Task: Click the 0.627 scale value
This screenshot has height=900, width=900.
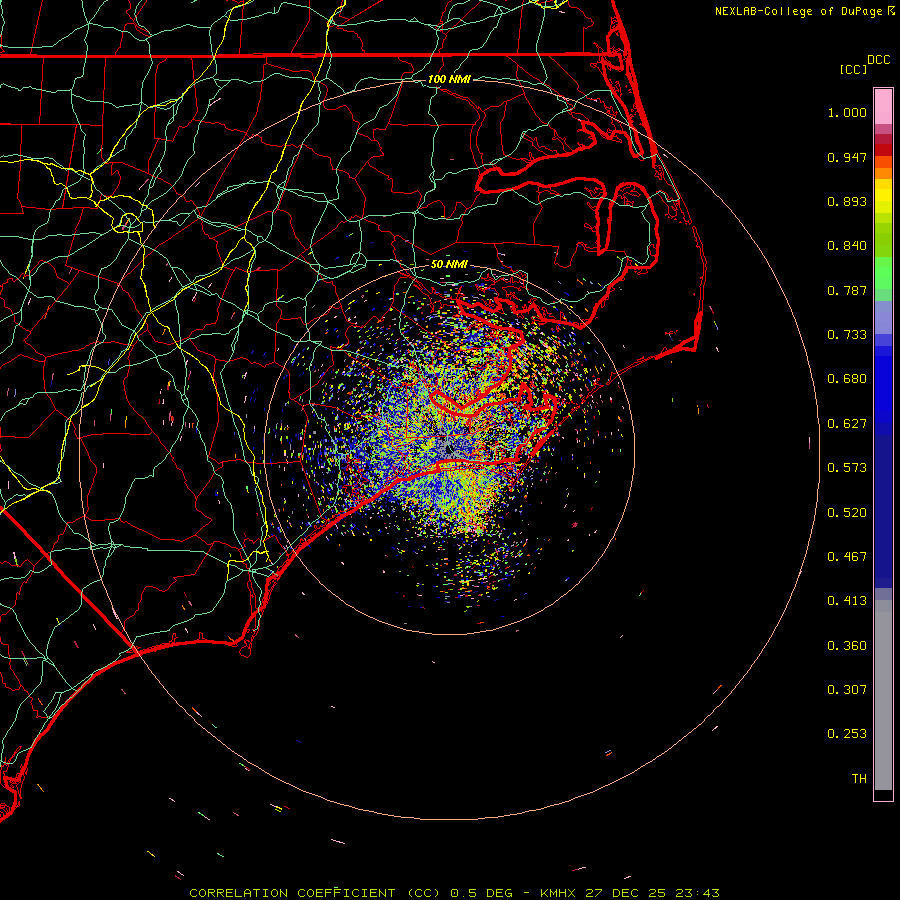Action: coord(847,424)
